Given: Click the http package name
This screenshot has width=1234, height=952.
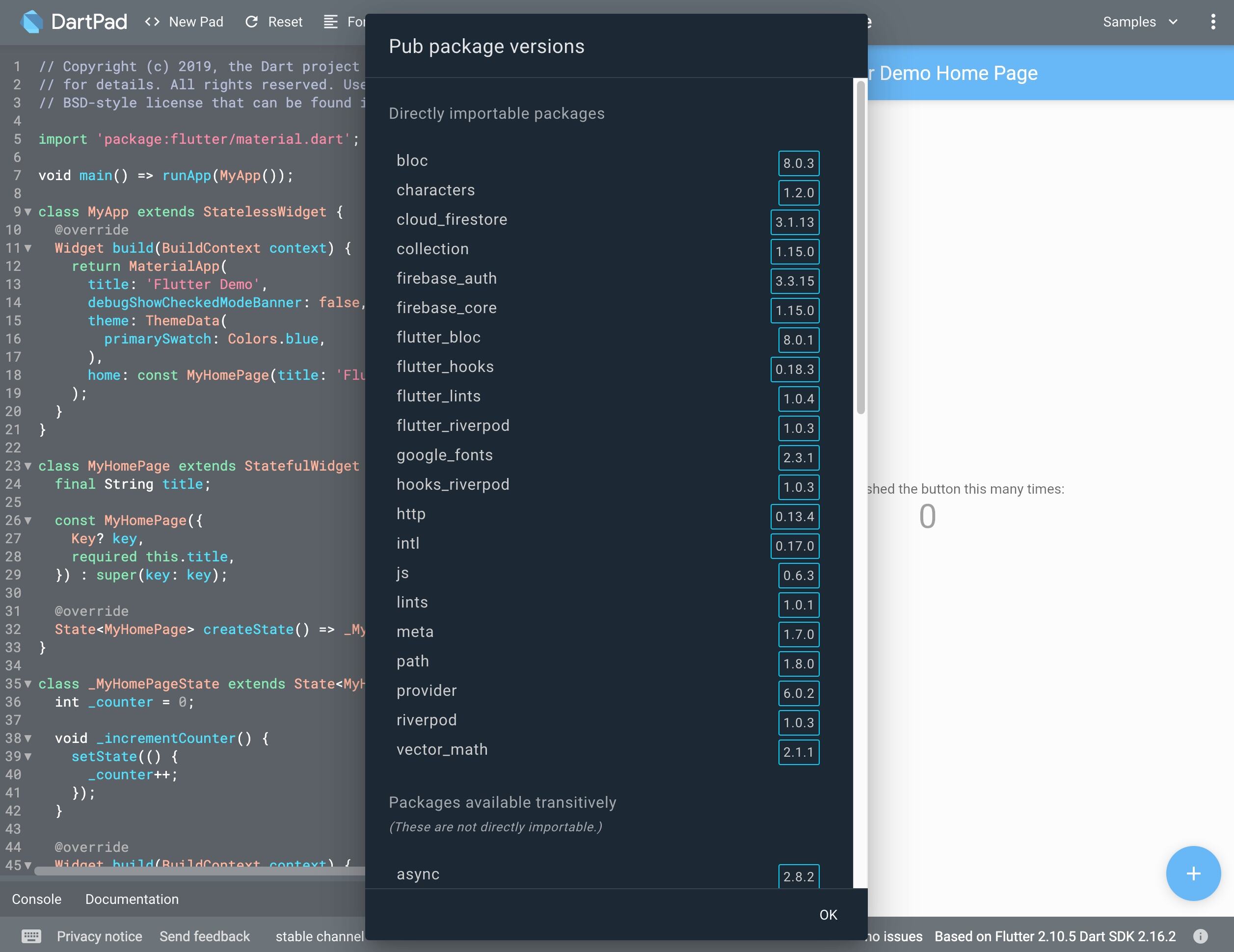Looking at the screenshot, I should tap(411, 514).
